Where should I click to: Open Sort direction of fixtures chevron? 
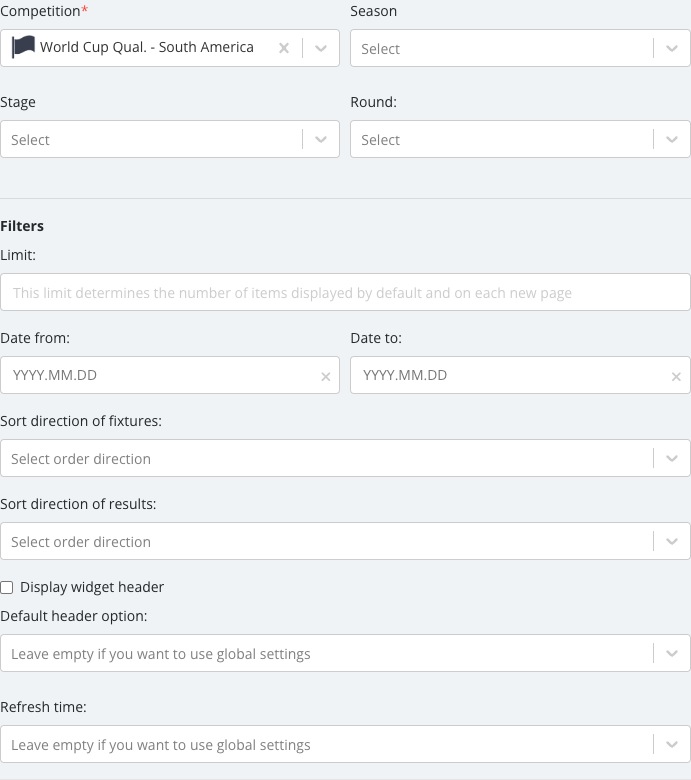[x=672, y=458]
